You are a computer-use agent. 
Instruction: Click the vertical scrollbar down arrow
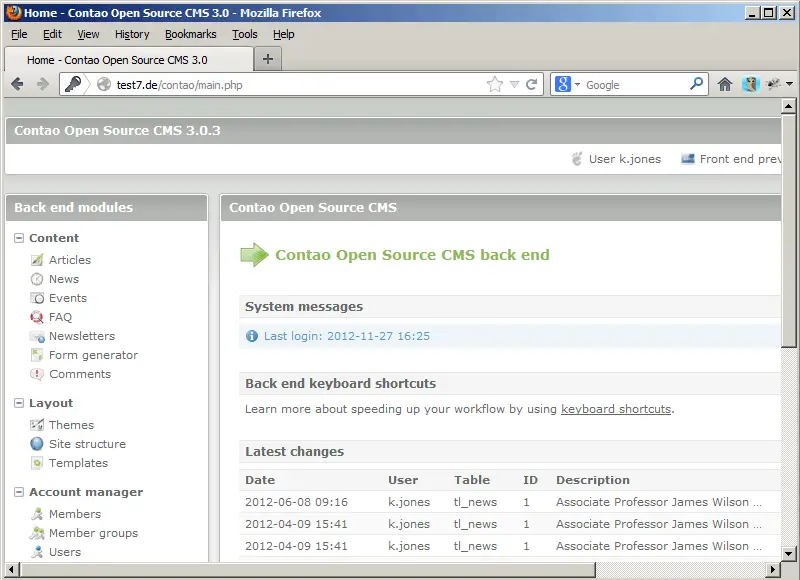[x=789, y=553]
